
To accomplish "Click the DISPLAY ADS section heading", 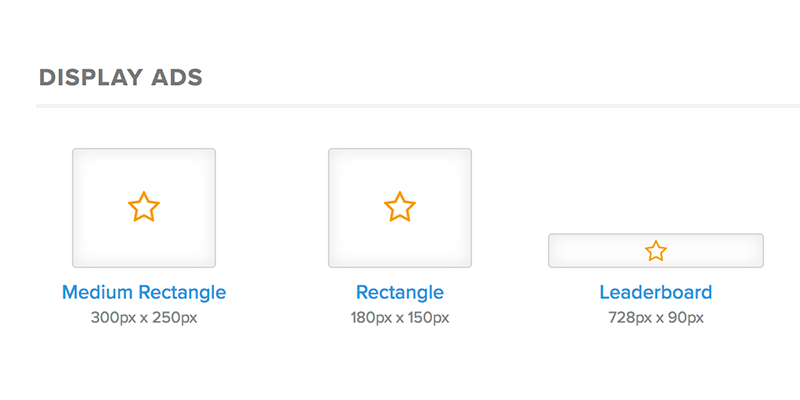I will 120,78.
